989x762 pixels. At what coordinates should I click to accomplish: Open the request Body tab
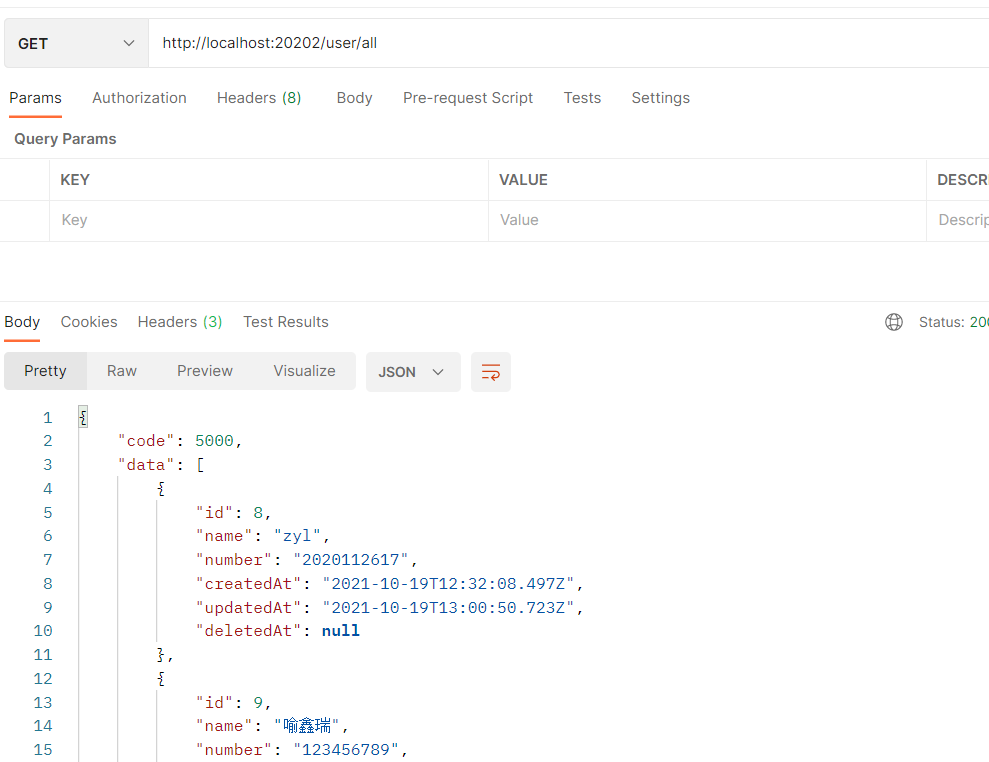click(x=354, y=98)
